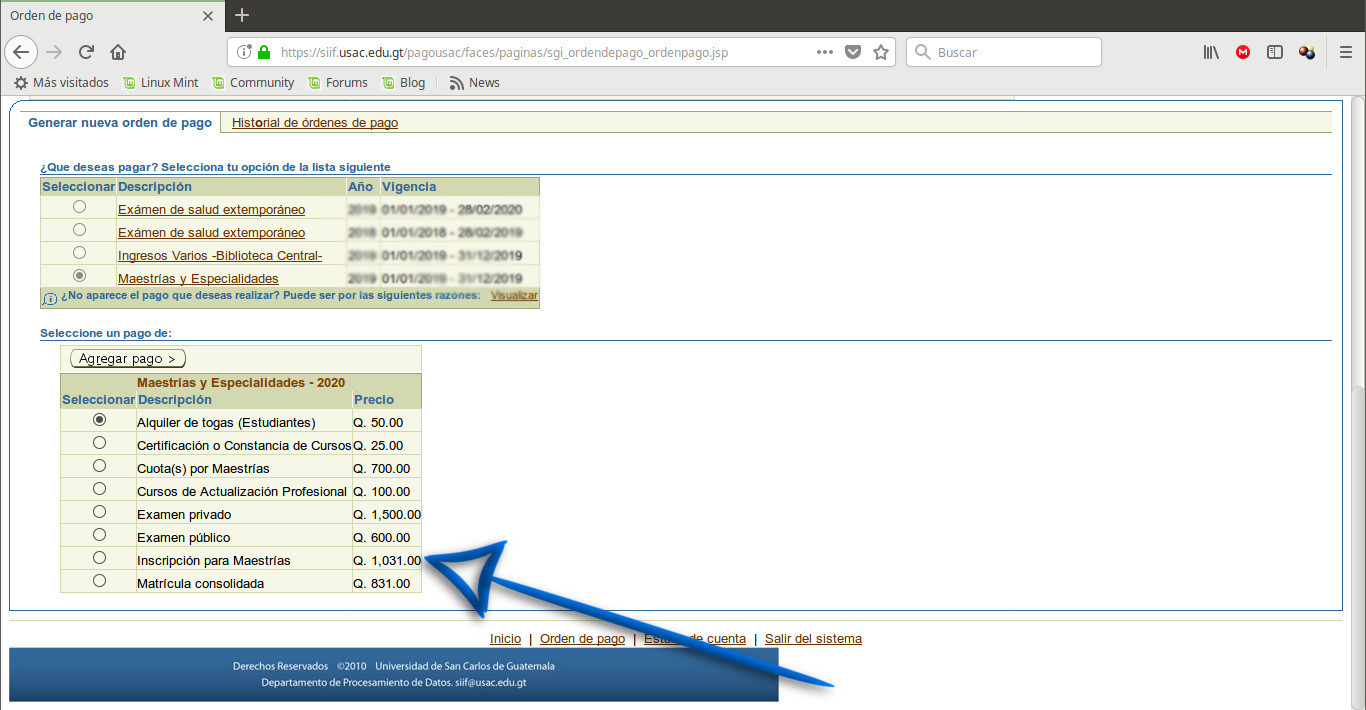
Task: Select the Examen privado radio option
Action: coord(99,512)
